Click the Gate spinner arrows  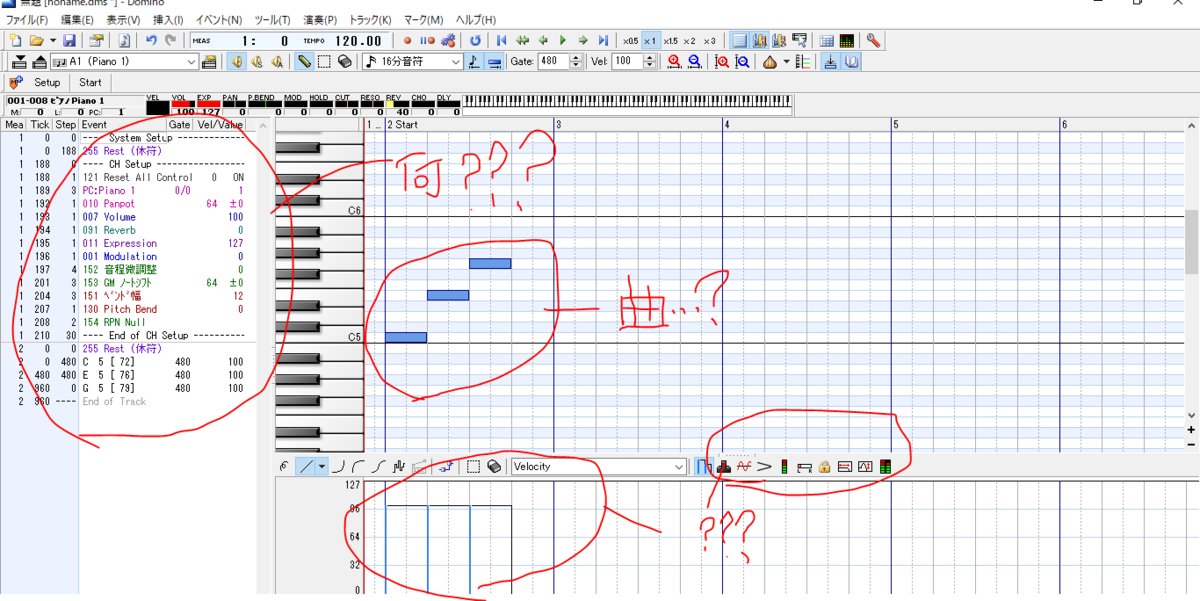coord(576,62)
